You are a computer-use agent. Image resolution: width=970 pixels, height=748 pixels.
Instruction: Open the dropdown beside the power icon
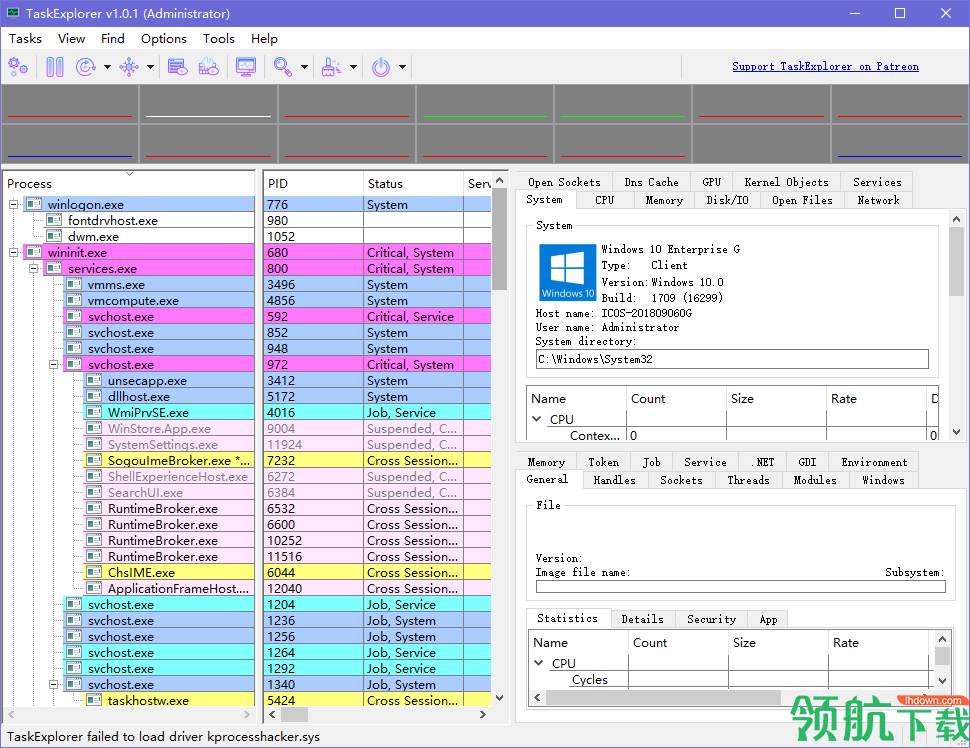(x=402, y=66)
